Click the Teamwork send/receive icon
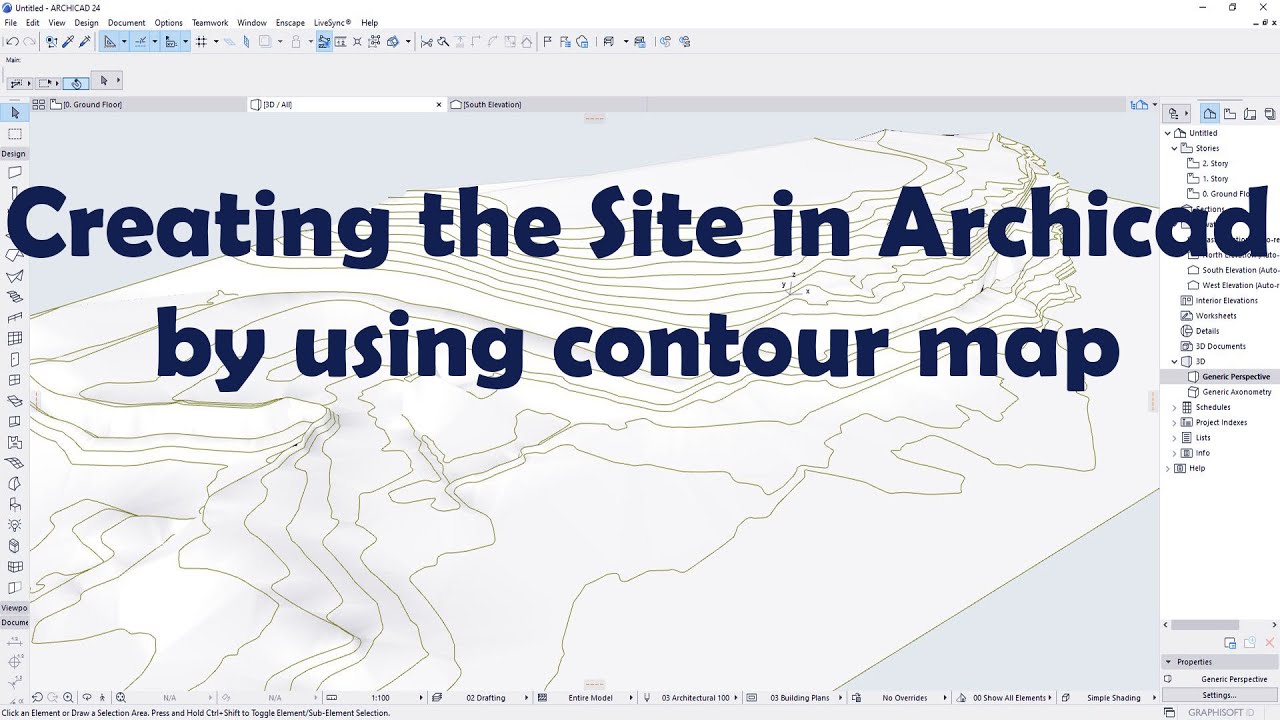 665,42
